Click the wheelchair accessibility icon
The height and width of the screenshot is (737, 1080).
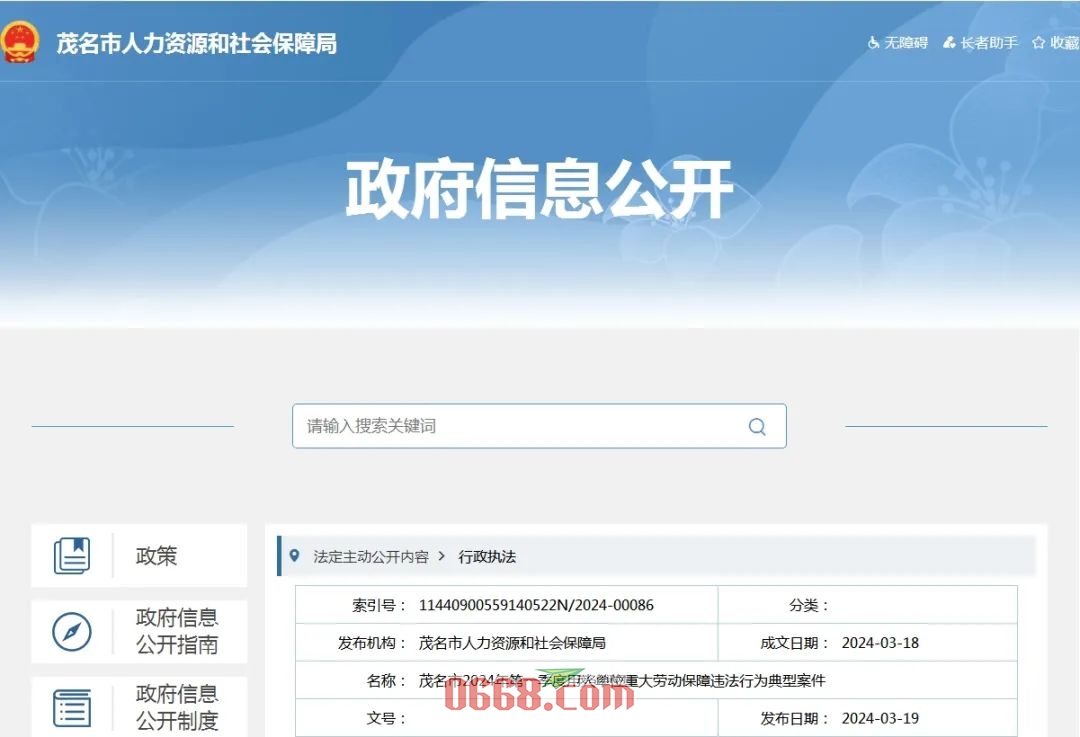pyautogui.click(x=873, y=43)
